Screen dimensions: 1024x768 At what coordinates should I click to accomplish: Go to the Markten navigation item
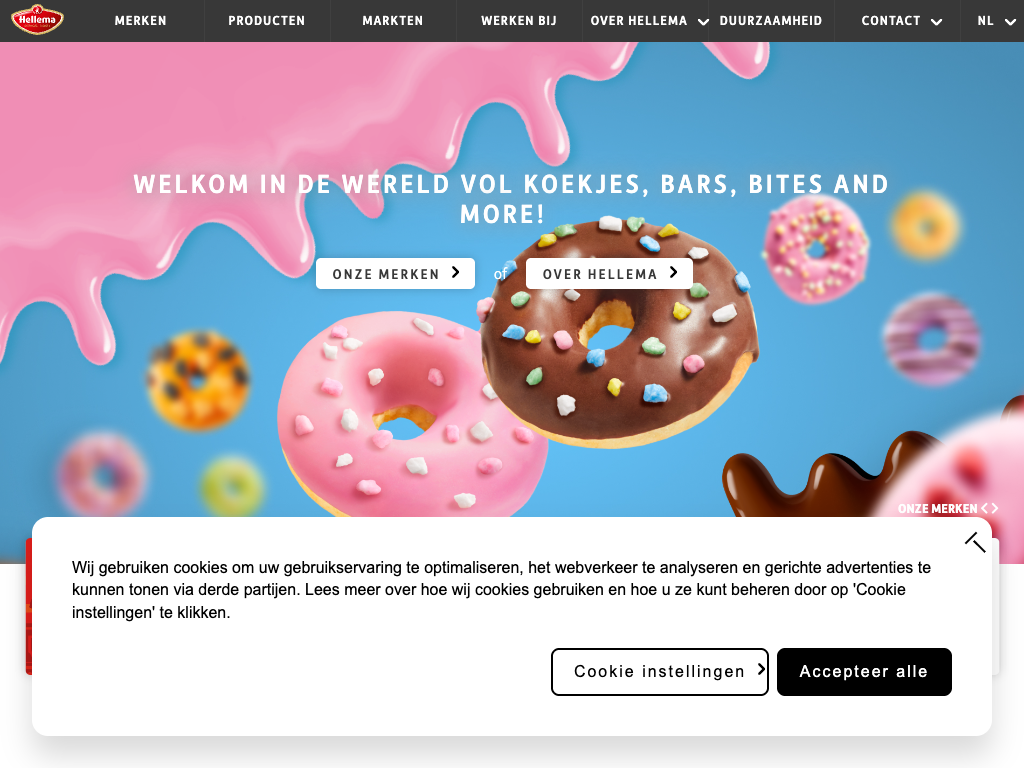(x=392, y=21)
